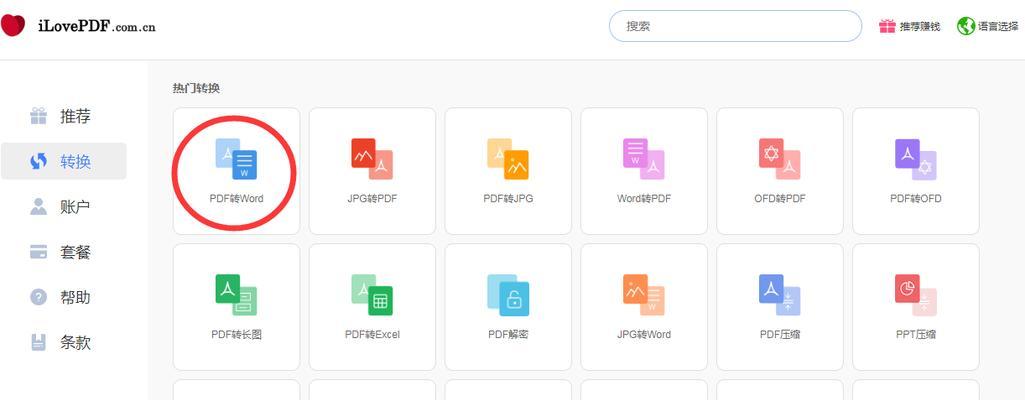Image resolution: width=1025 pixels, height=400 pixels.
Task: Click the OFD转PDF label text
Action: pyautogui.click(x=780, y=198)
